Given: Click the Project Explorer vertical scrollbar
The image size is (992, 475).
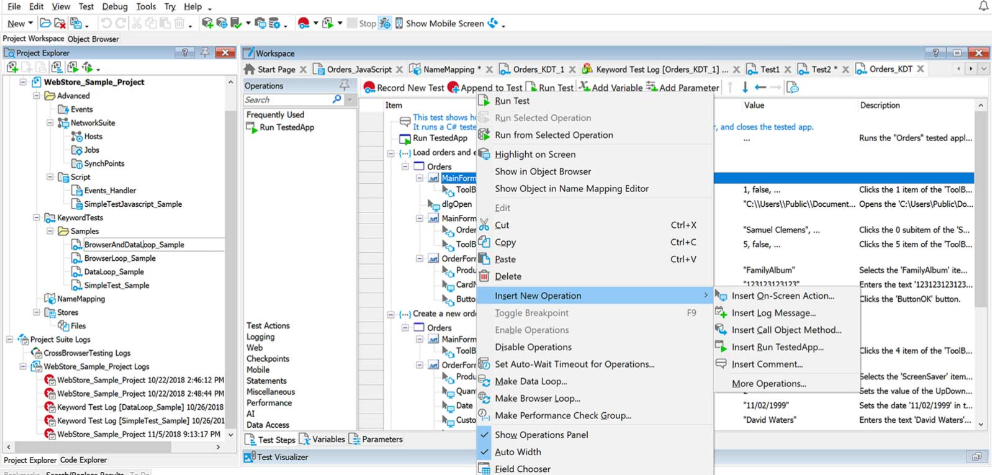Looking at the screenshot, I should tap(230, 257).
